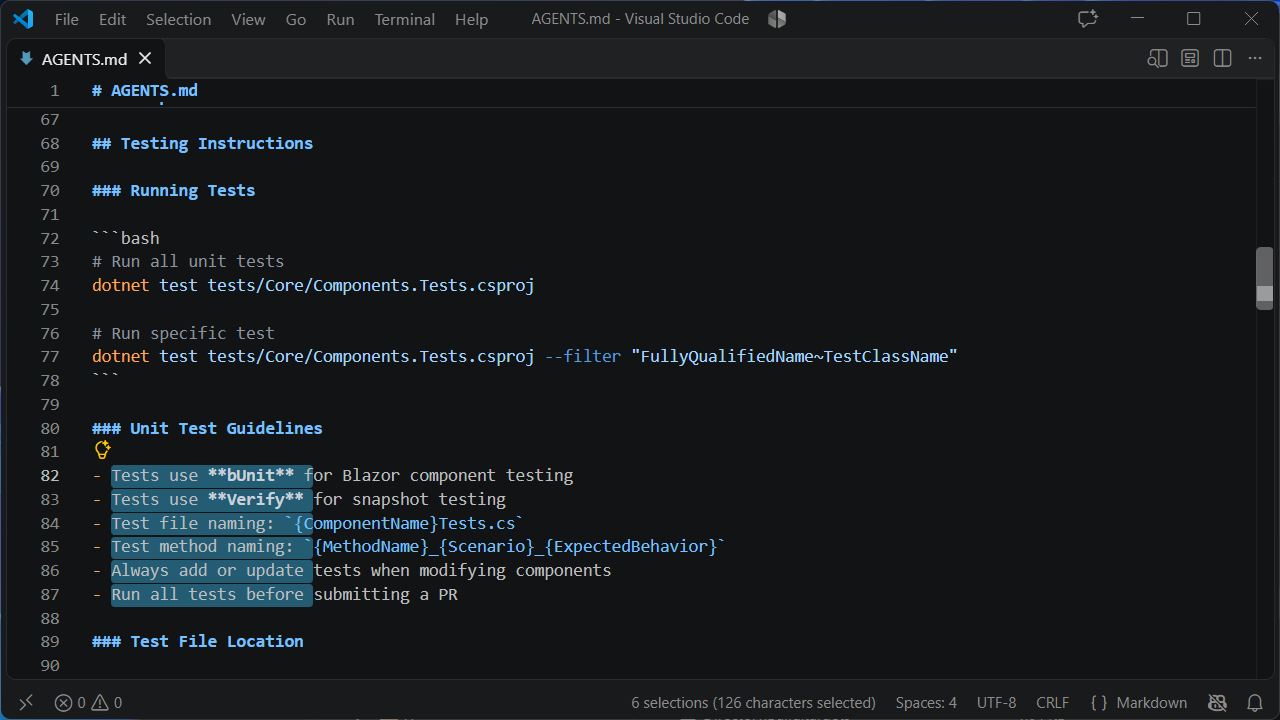
Task: Select the AGENTS.md editor tab
Action: [84, 59]
